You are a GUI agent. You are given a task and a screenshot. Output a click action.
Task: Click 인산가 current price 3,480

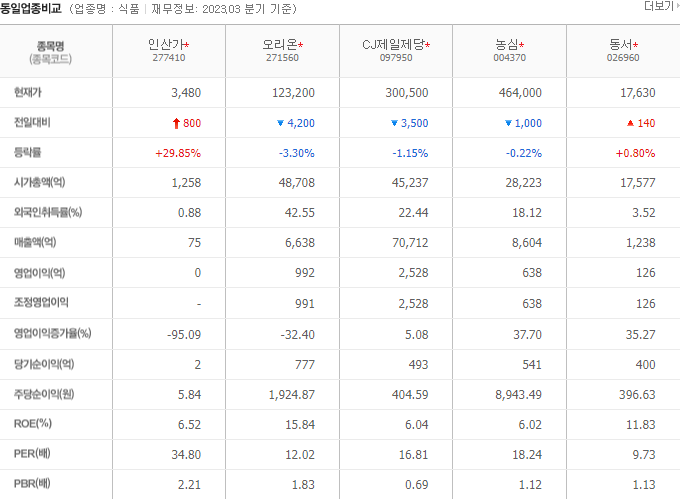point(186,93)
